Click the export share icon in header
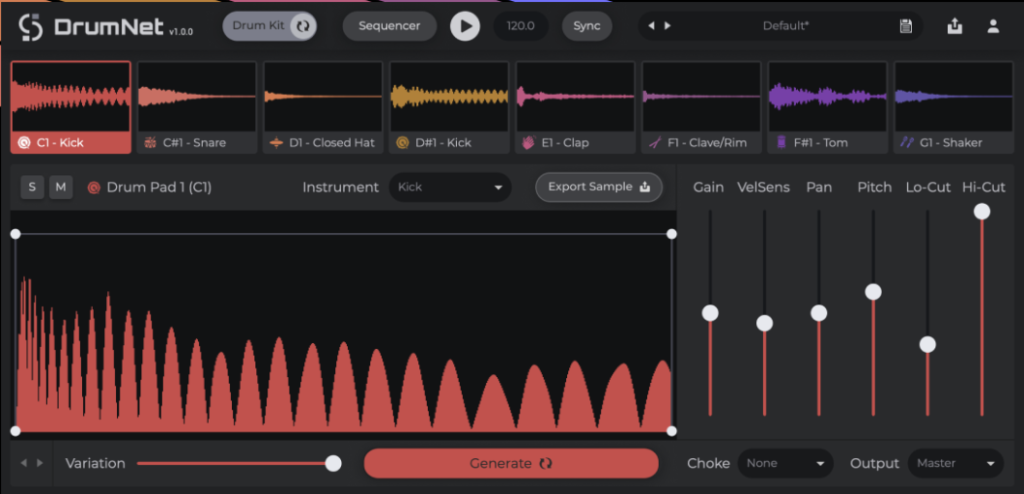The height and width of the screenshot is (494, 1024). 954,26
